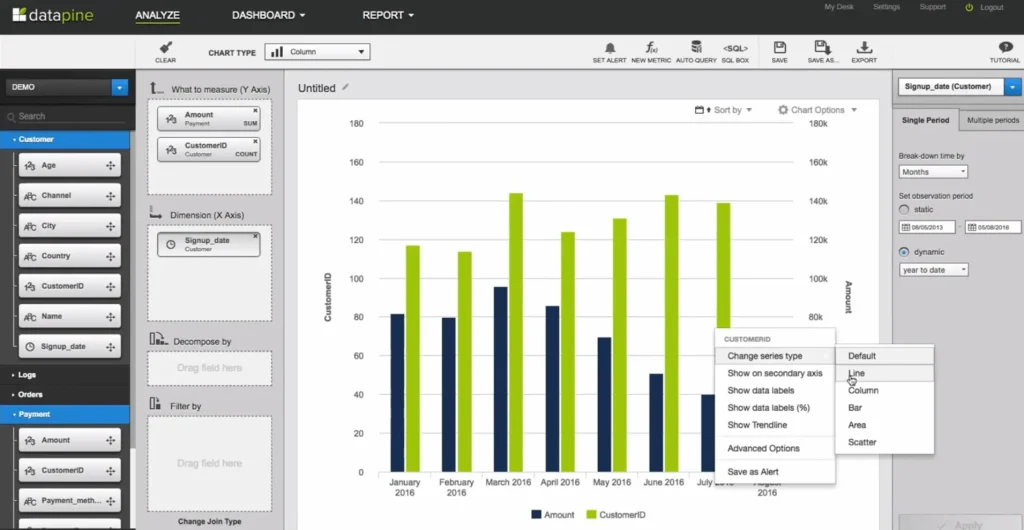Choose Area series type

pyautogui.click(x=885, y=425)
